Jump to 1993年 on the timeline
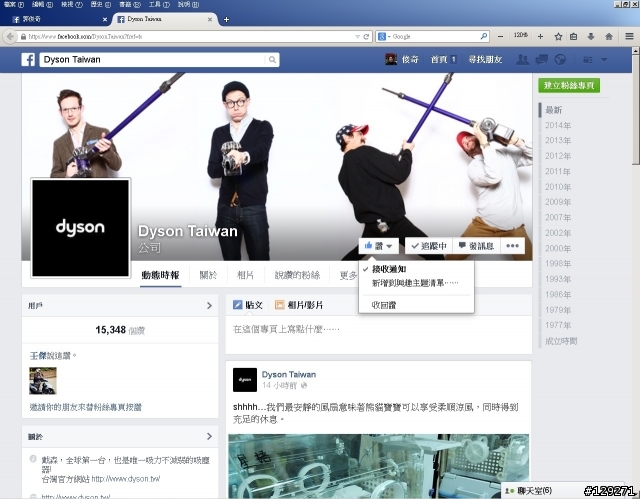 558,279
